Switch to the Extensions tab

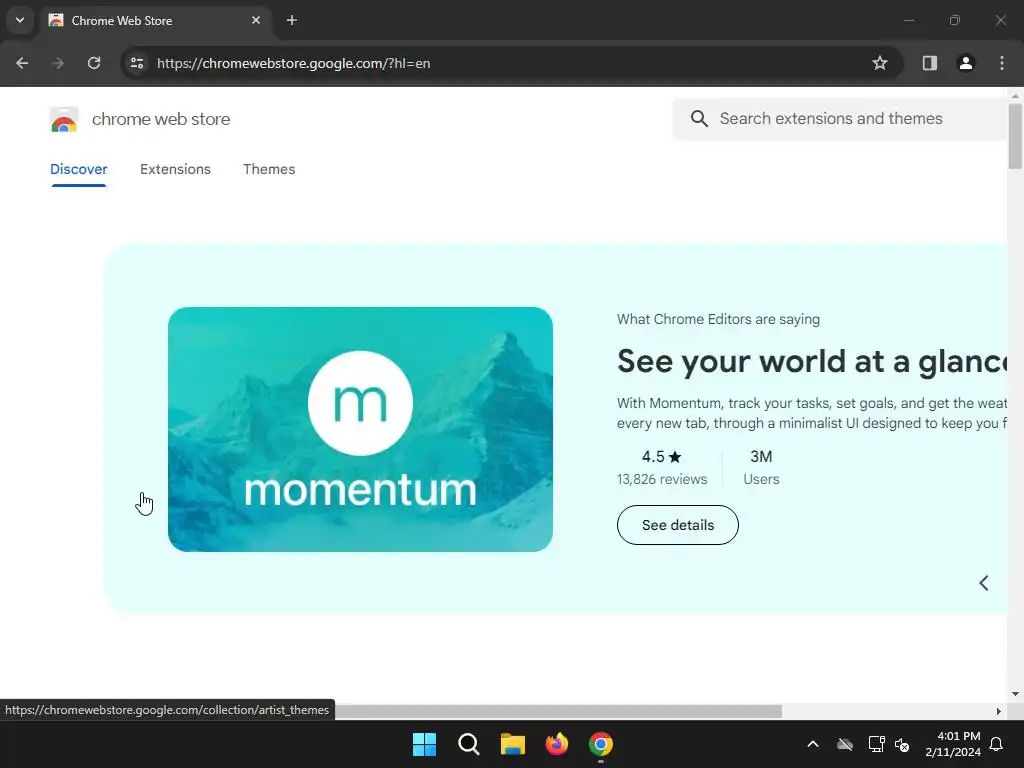tap(175, 169)
